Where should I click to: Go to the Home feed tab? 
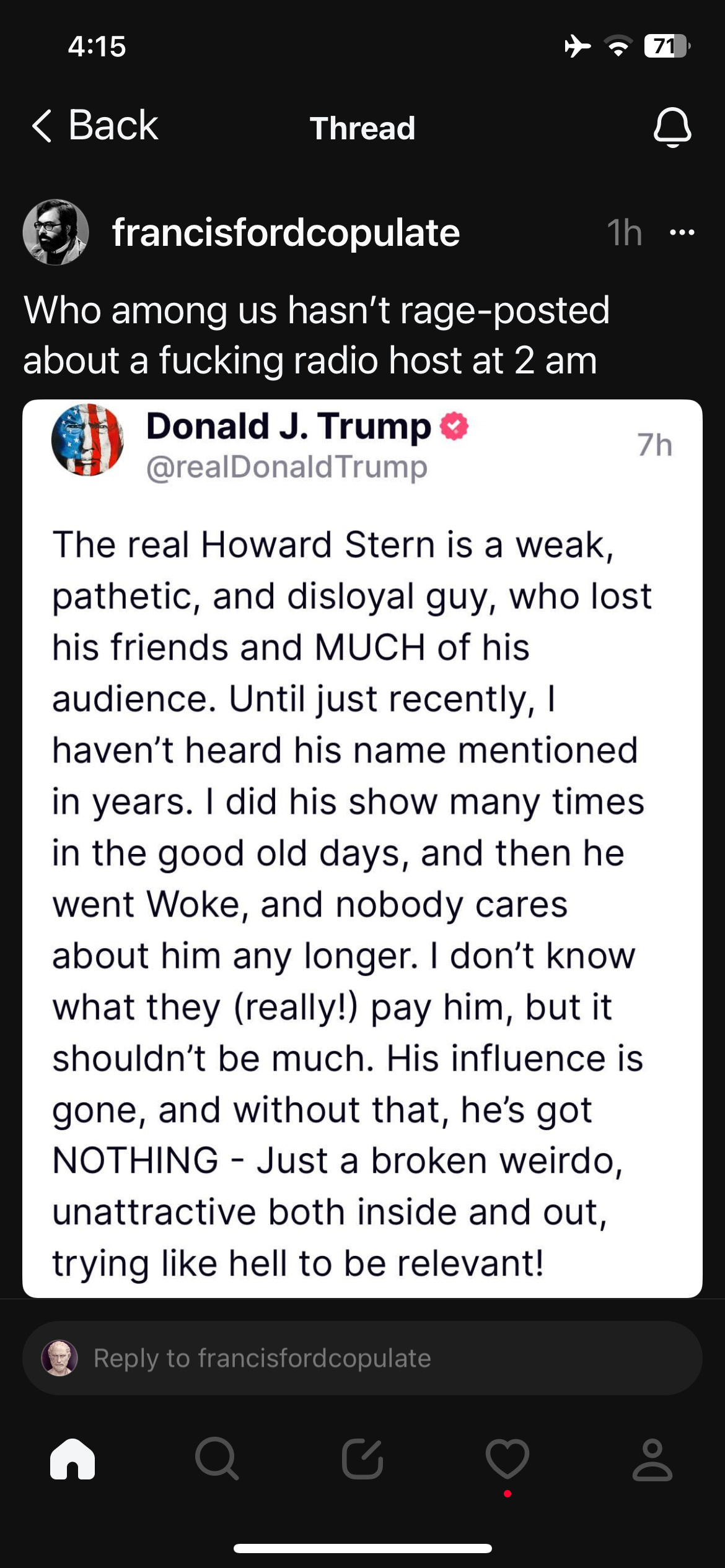point(72,1459)
